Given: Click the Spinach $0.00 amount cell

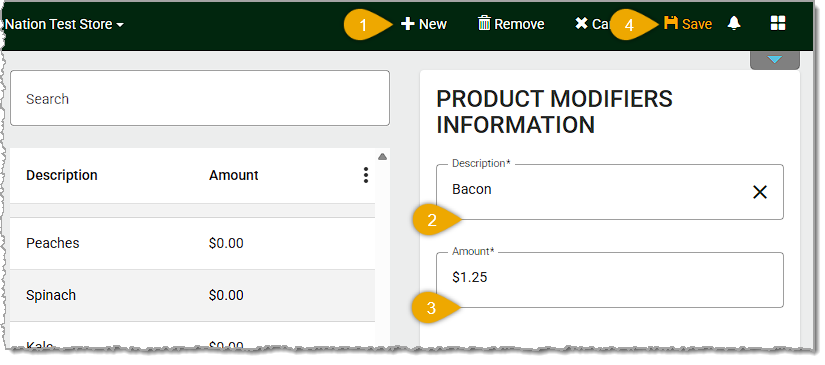Looking at the screenshot, I should pyautogui.click(x=226, y=295).
